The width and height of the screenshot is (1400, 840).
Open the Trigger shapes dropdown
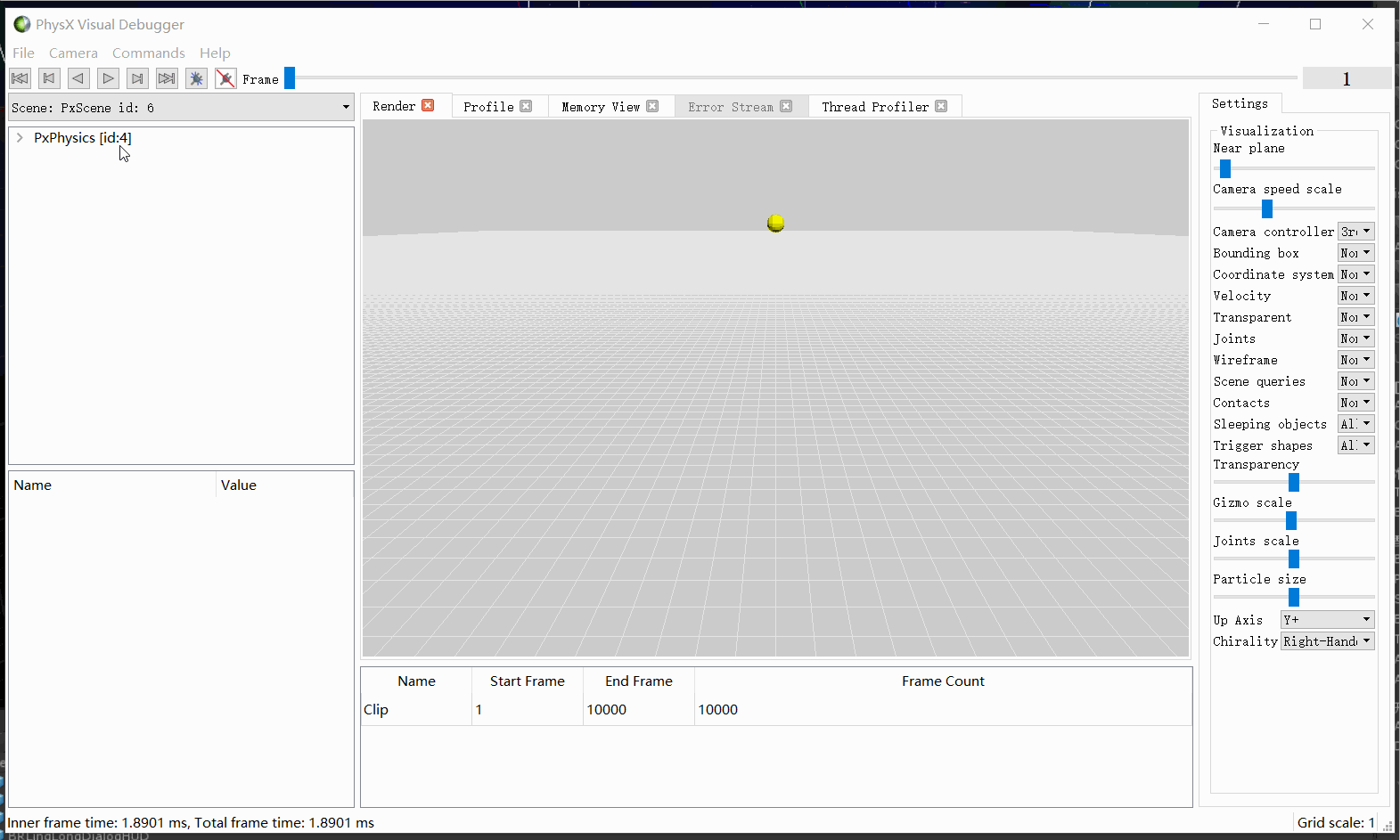(x=1355, y=445)
